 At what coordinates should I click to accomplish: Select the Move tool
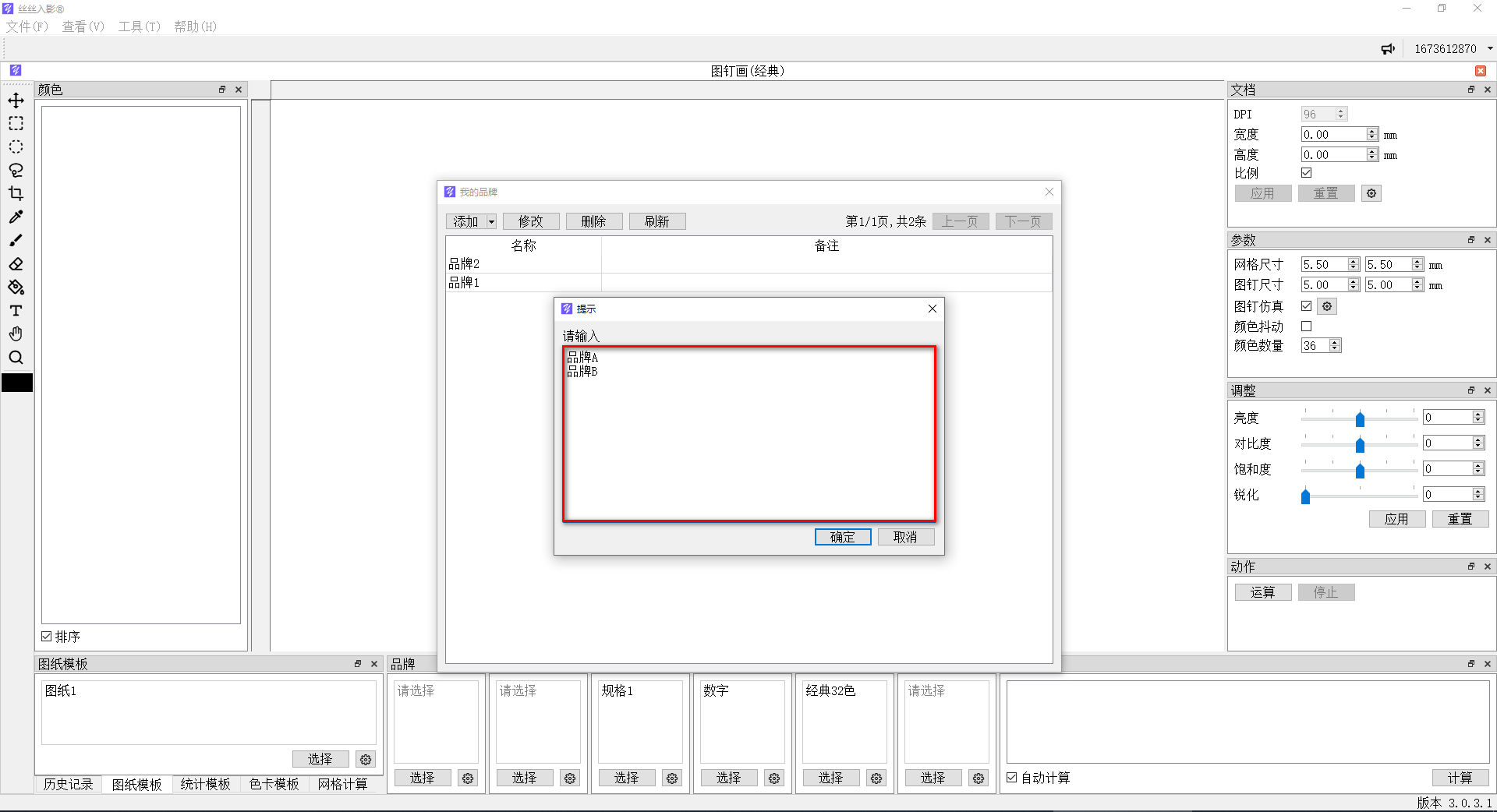coord(16,101)
